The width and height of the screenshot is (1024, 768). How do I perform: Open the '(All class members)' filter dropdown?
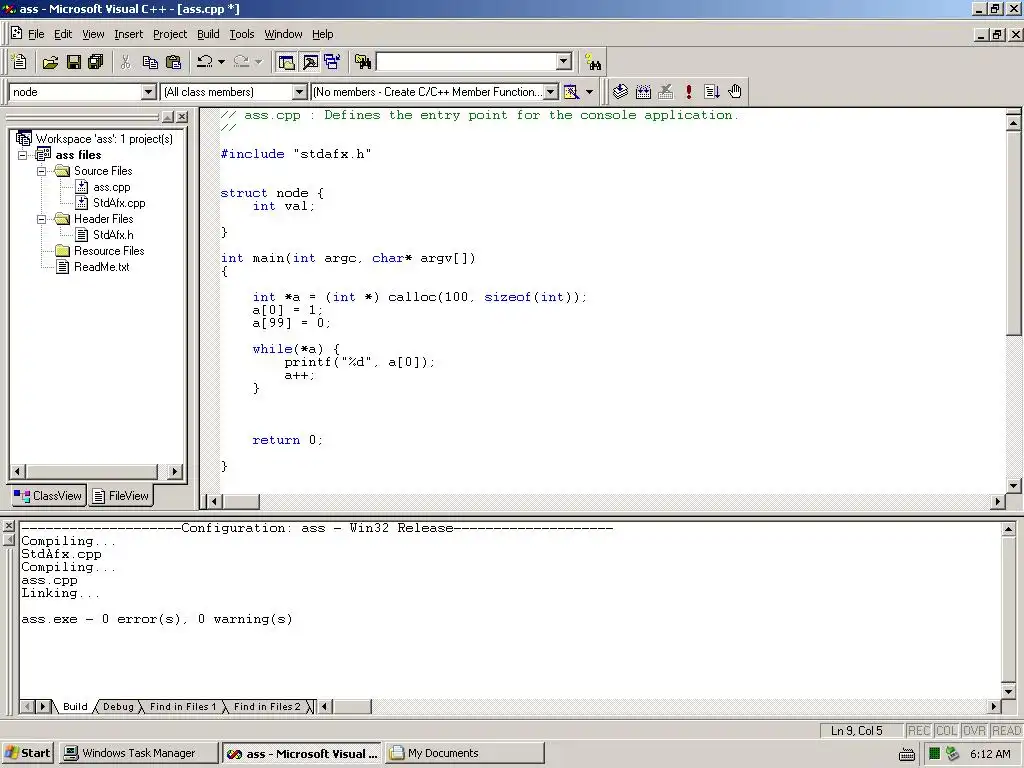click(299, 92)
